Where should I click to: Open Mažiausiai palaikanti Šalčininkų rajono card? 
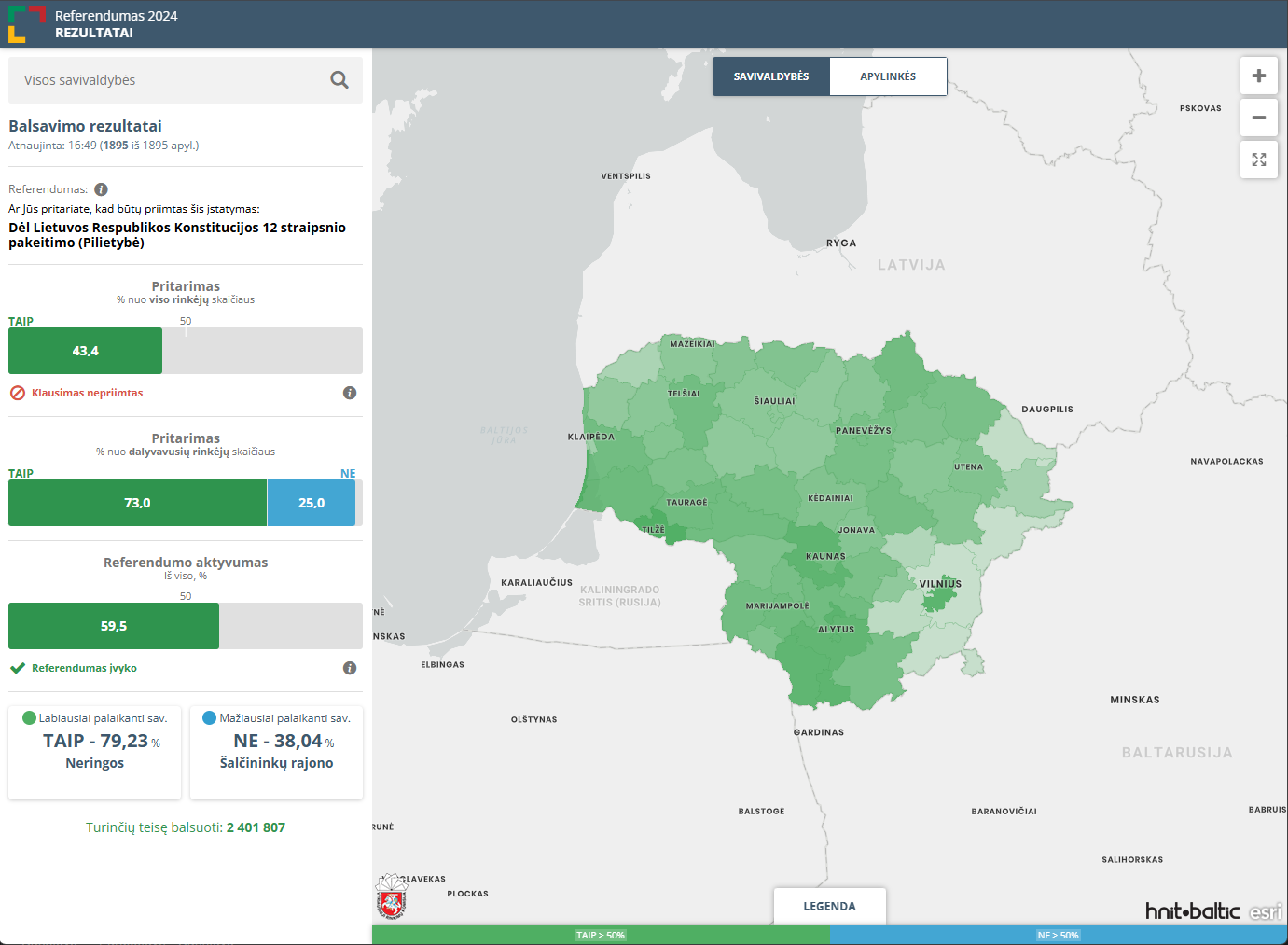[x=276, y=752]
